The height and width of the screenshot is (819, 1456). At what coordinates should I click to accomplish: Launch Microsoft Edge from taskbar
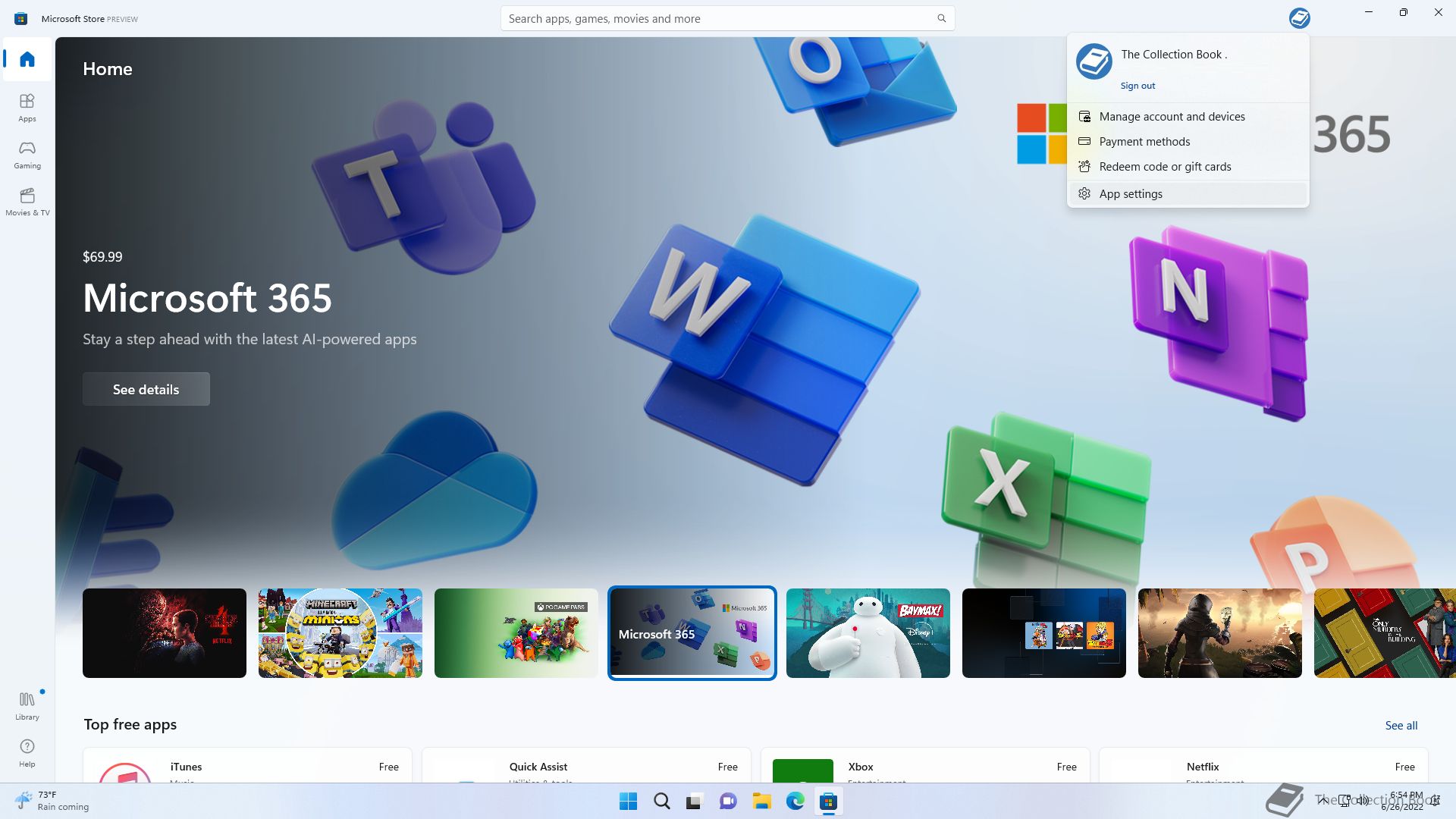pos(795,802)
